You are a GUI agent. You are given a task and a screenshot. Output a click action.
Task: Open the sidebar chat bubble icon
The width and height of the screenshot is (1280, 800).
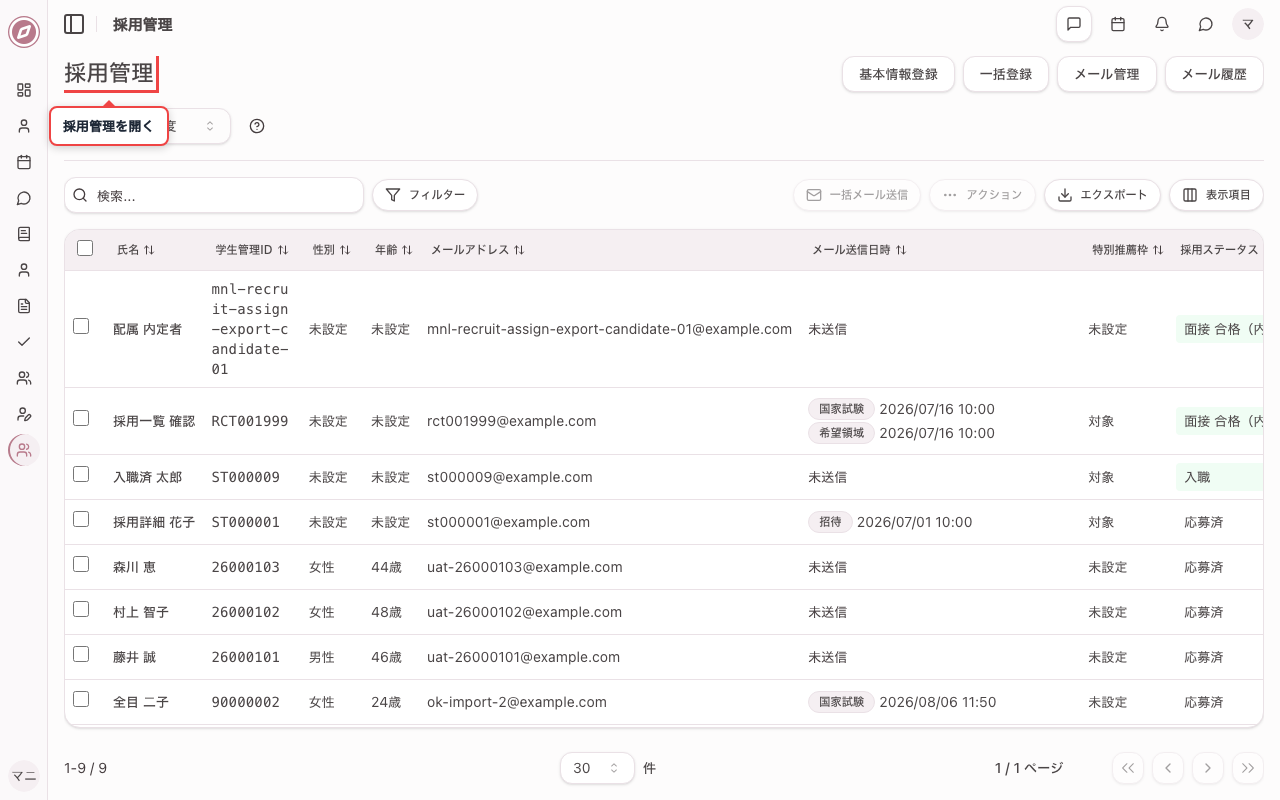tap(24, 198)
